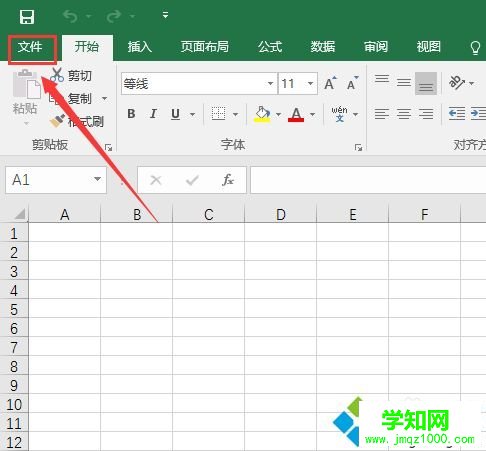
Task: Click Top Align icon
Action: click(x=382, y=80)
